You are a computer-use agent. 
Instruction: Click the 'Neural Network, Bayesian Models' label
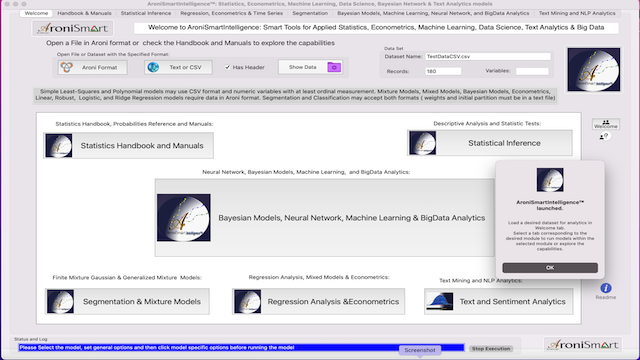[306, 172]
